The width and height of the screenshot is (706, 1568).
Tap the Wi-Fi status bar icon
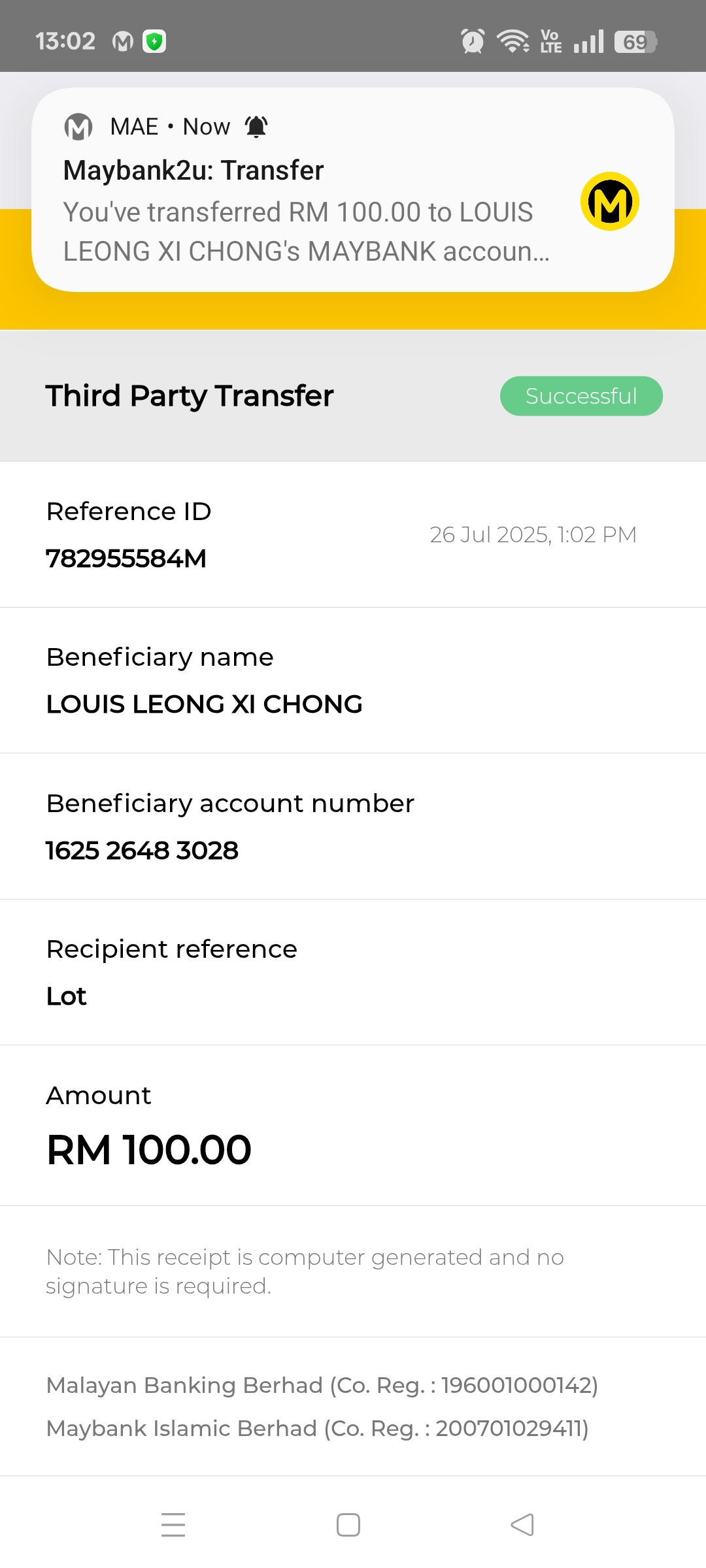tap(513, 41)
